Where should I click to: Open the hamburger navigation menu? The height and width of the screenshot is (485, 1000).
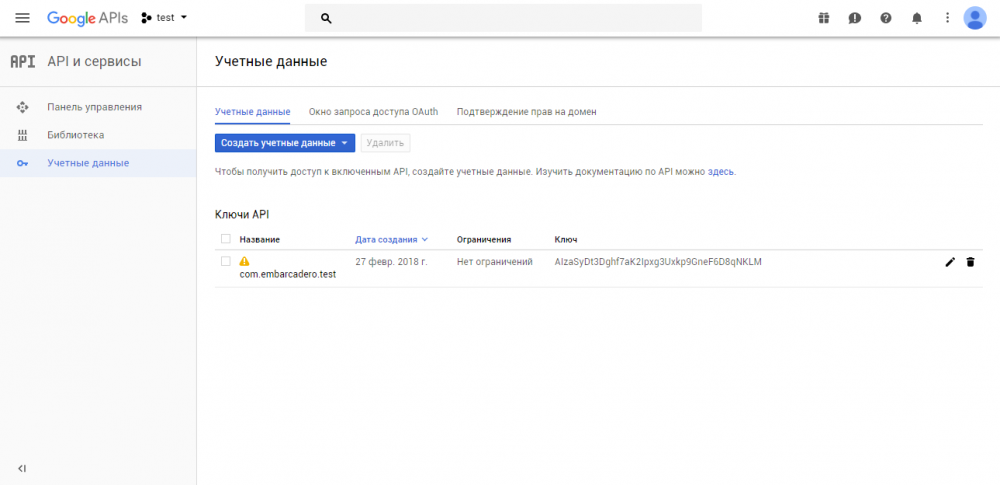pos(22,18)
